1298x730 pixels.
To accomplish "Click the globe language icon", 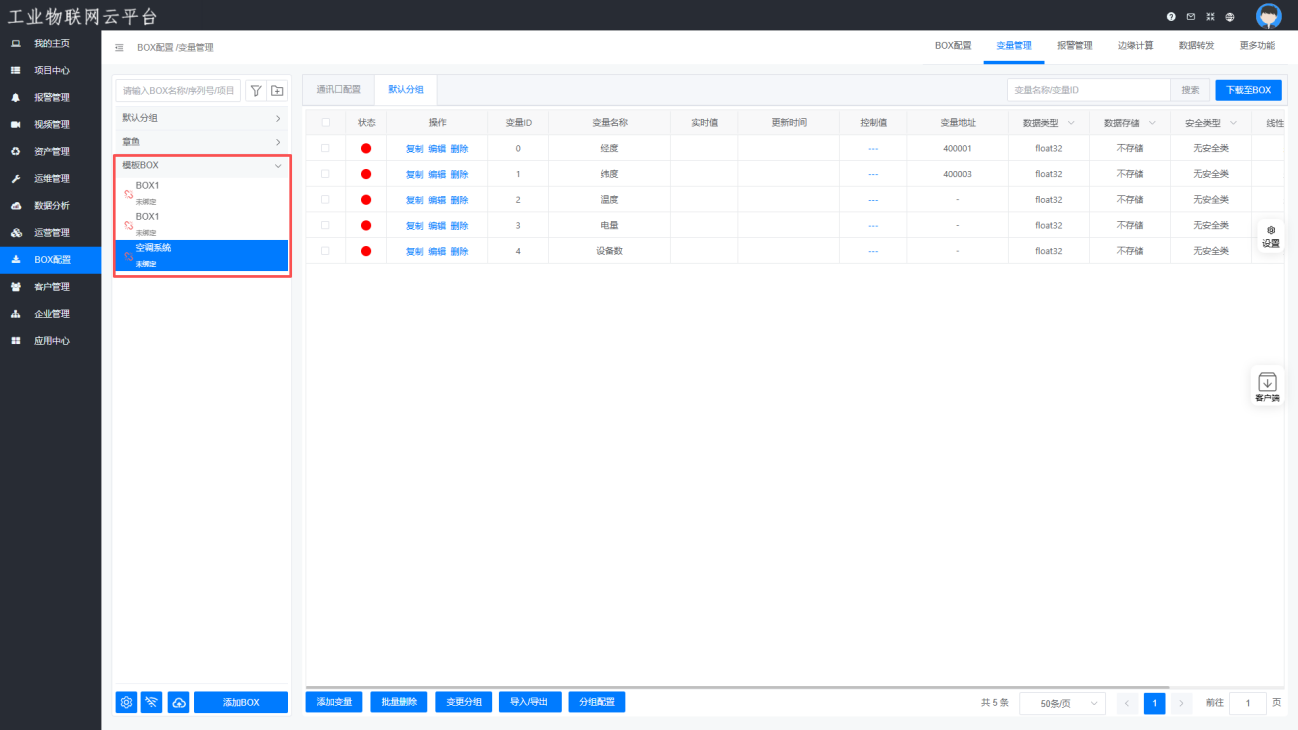I will [1230, 17].
